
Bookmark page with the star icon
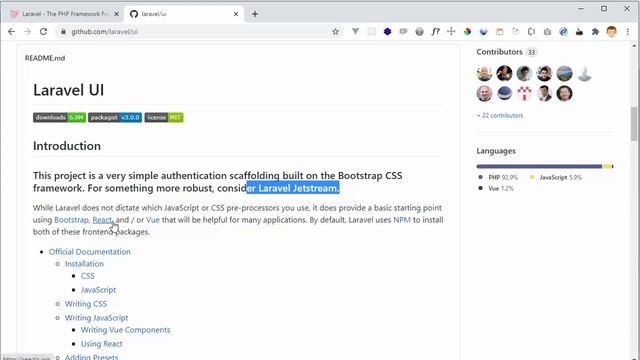click(x=336, y=31)
